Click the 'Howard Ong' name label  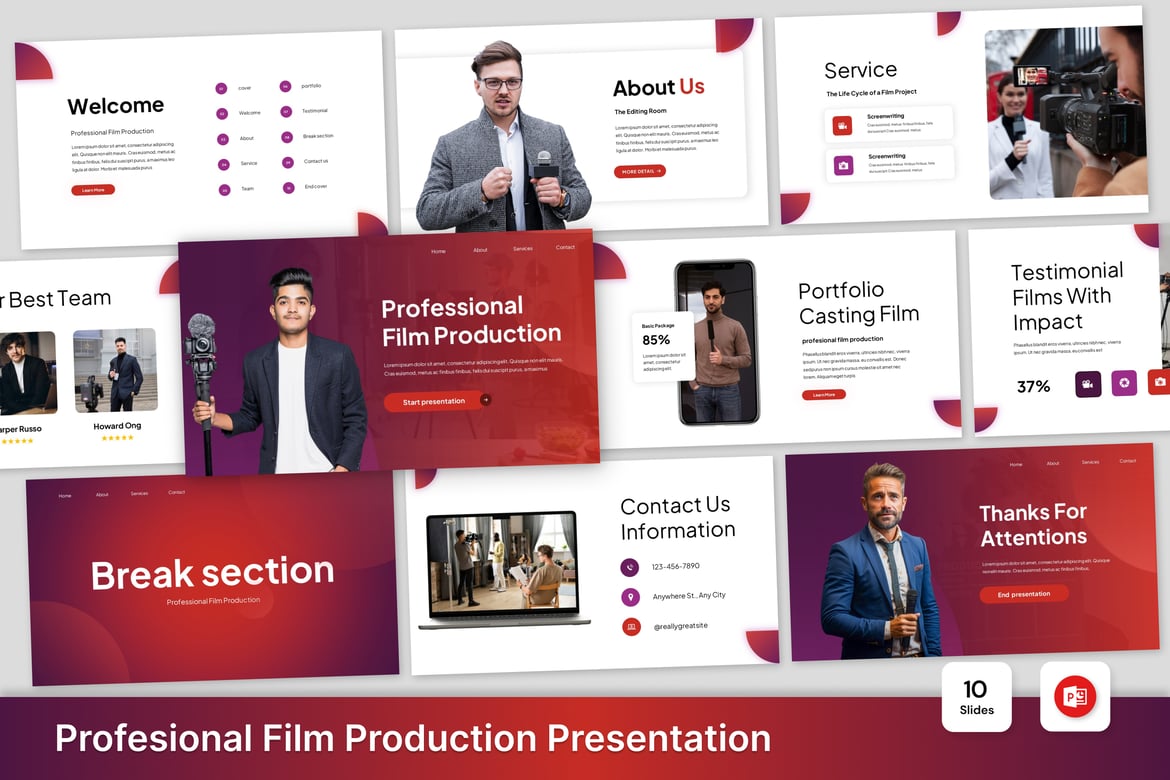[x=117, y=426]
